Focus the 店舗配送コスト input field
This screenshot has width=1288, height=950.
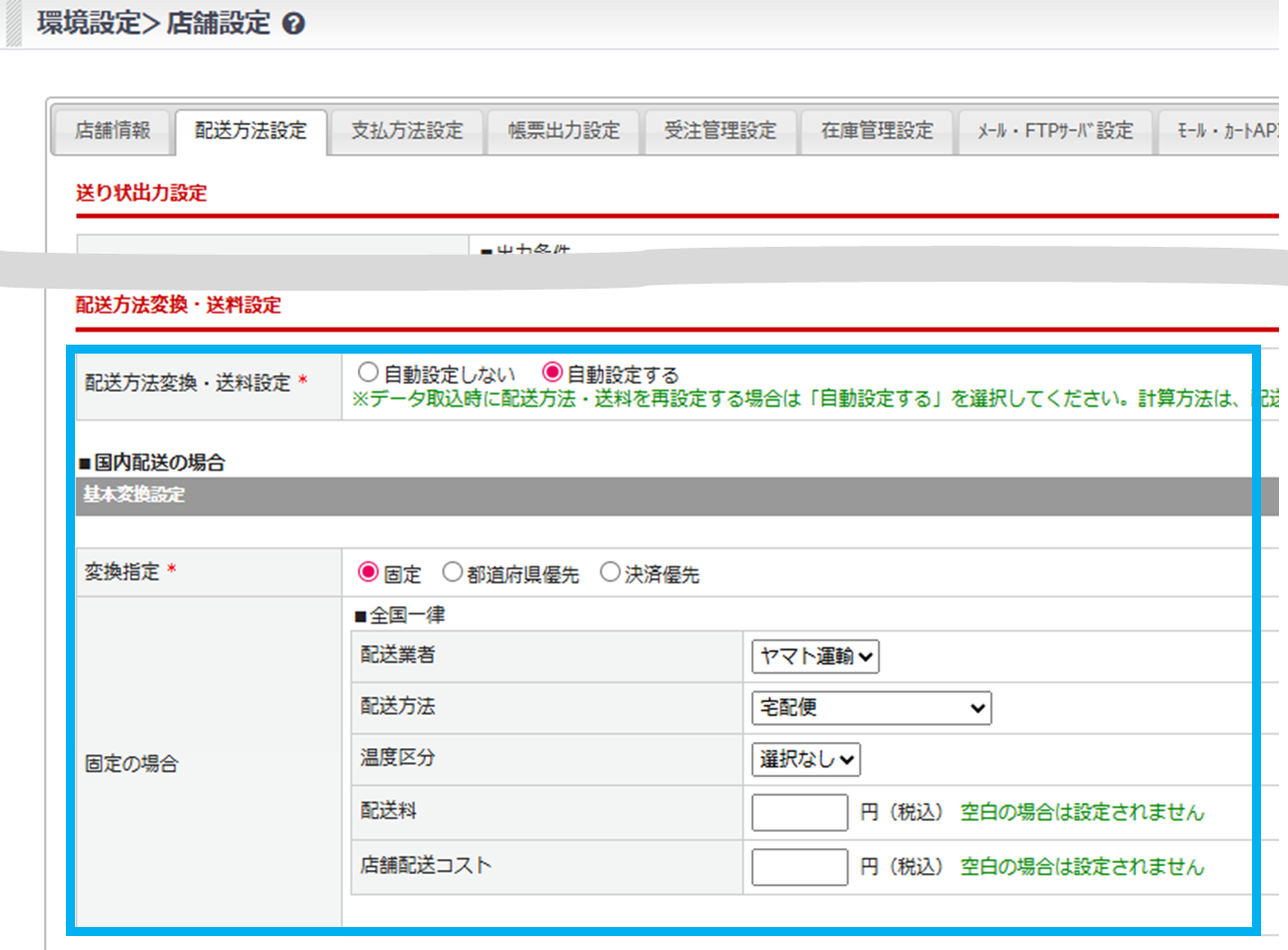[799, 867]
